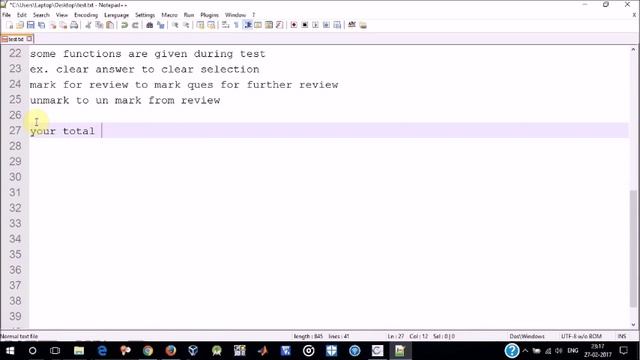This screenshot has width=640, height=360.
Task: Open File Explorer from the taskbar
Action: point(79,351)
